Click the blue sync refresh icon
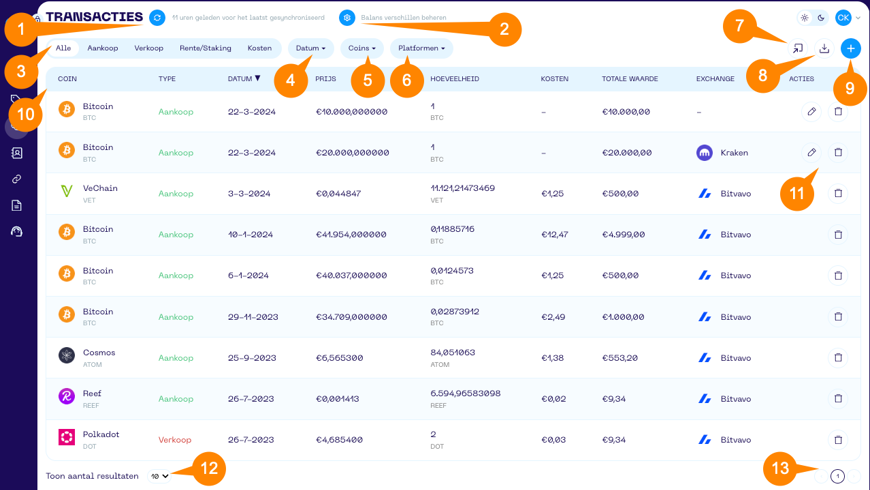The height and width of the screenshot is (490, 870). 157,18
